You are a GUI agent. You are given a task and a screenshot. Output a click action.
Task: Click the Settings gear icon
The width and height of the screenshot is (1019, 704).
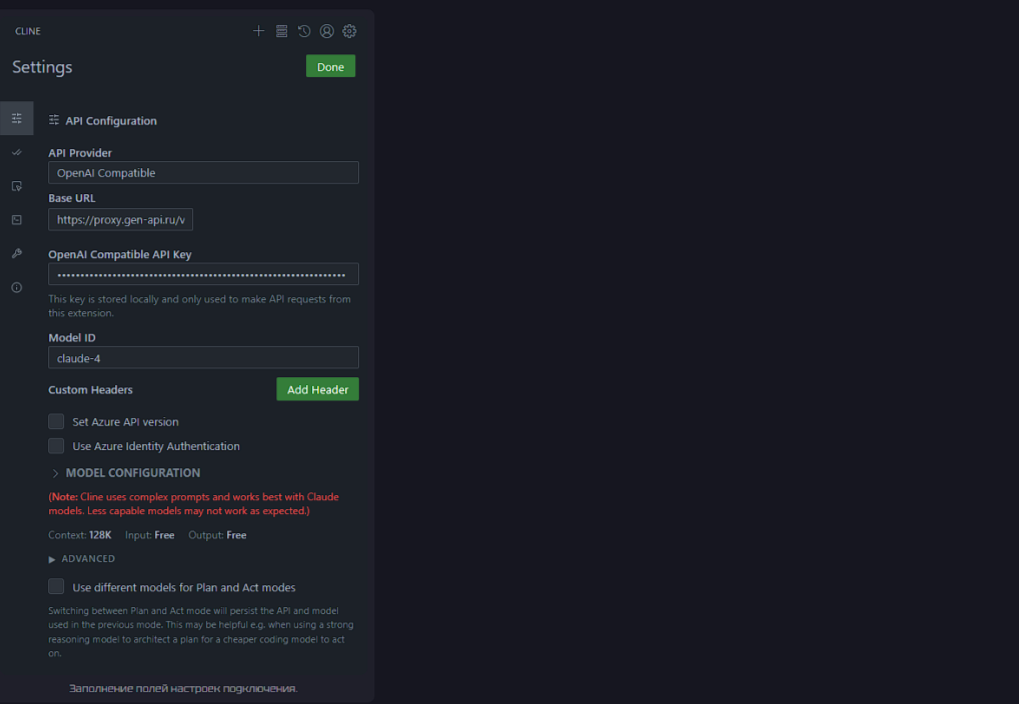(349, 31)
